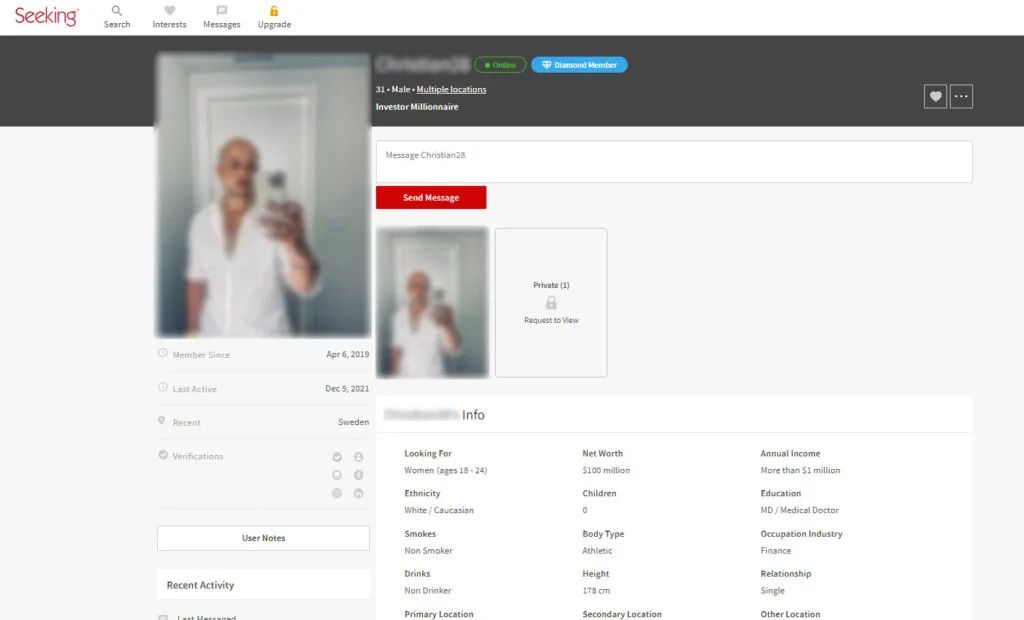Click the Last Active clock icon
The width and height of the screenshot is (1024, 620).
[163, 387]
